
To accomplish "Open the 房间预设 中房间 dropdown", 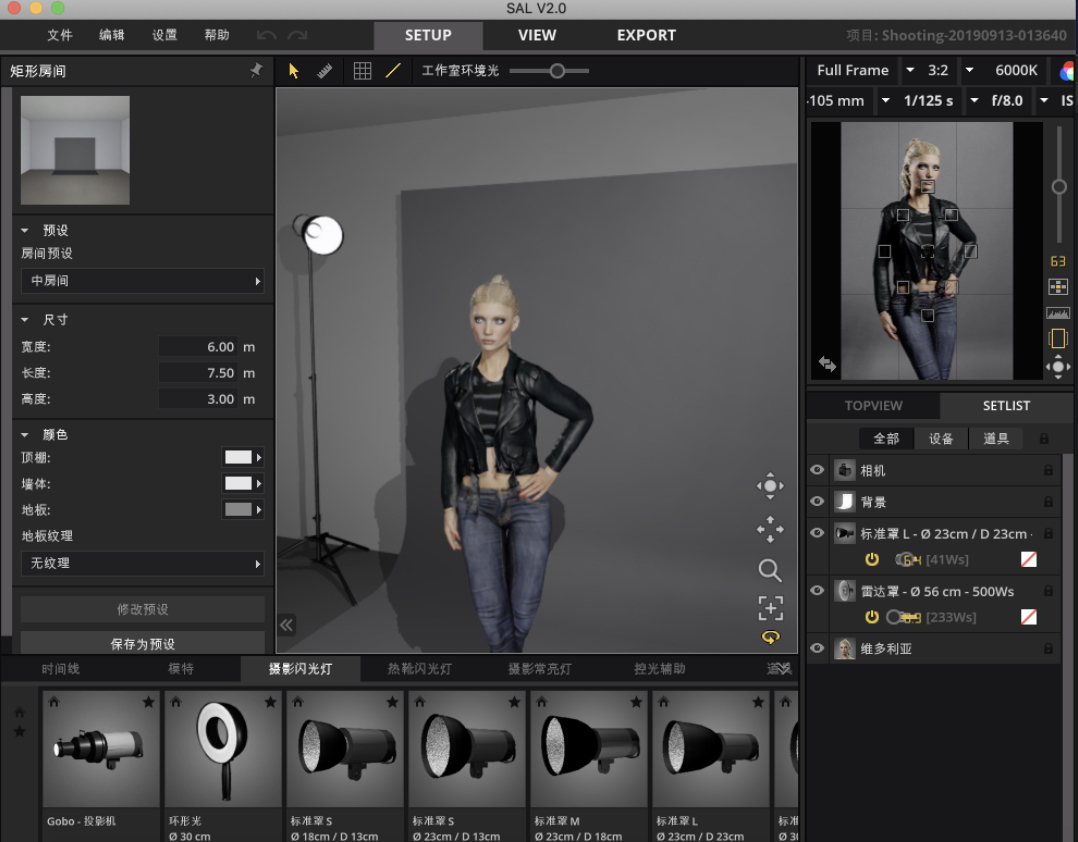I will coord(142,281).
